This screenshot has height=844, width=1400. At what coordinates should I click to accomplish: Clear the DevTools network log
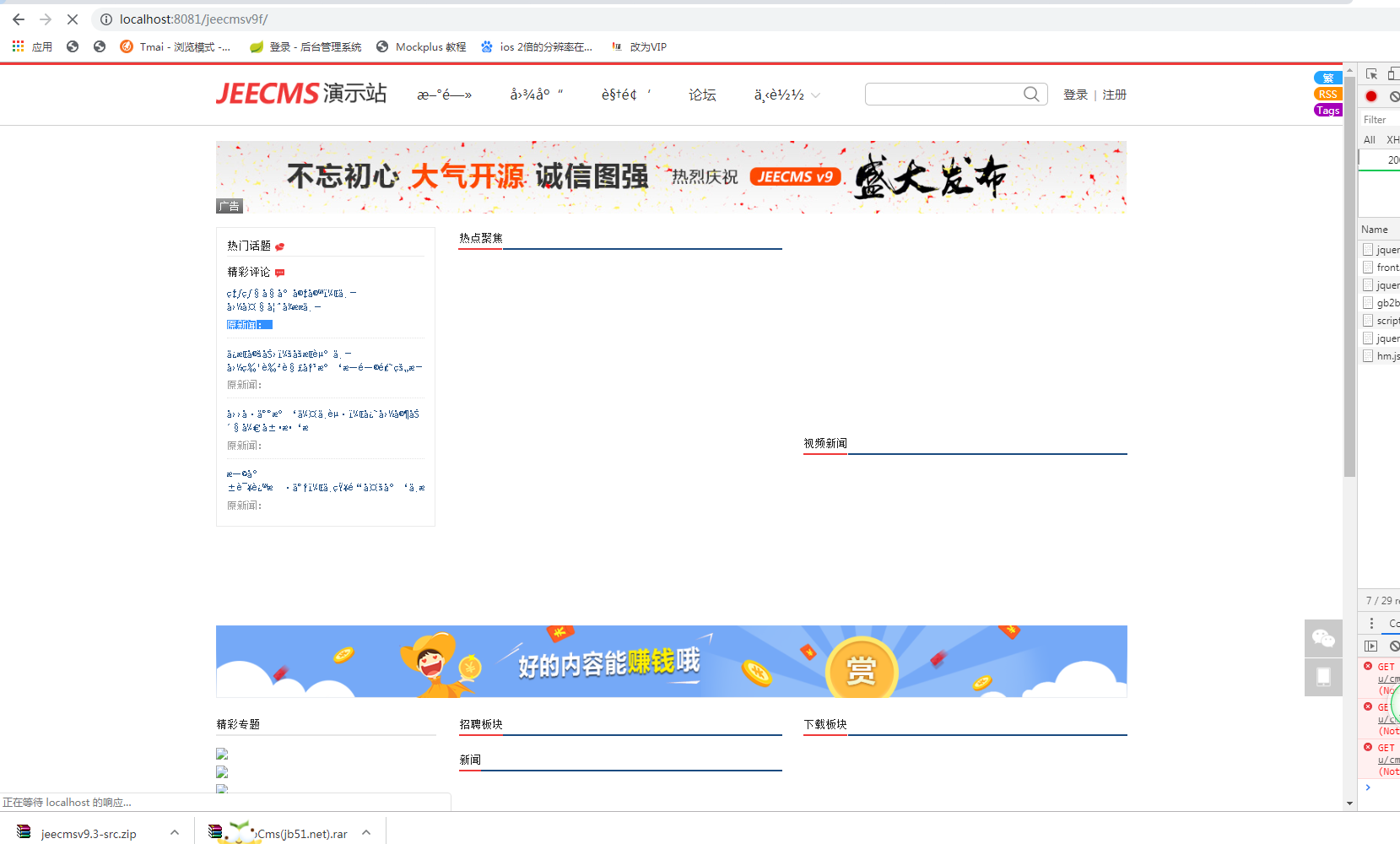[x=1394, y=96]
